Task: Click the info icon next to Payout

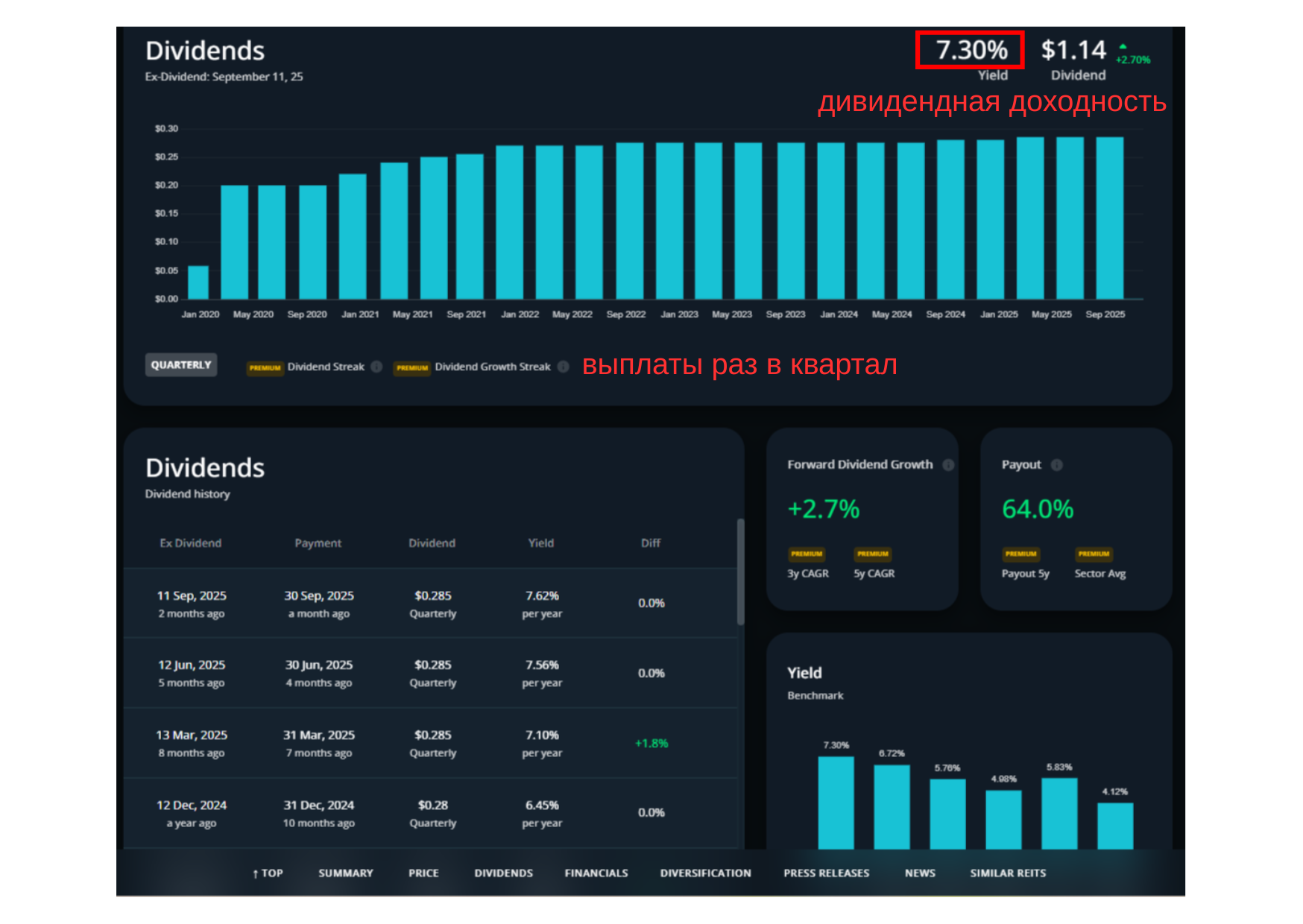Action: (1056, 465)
